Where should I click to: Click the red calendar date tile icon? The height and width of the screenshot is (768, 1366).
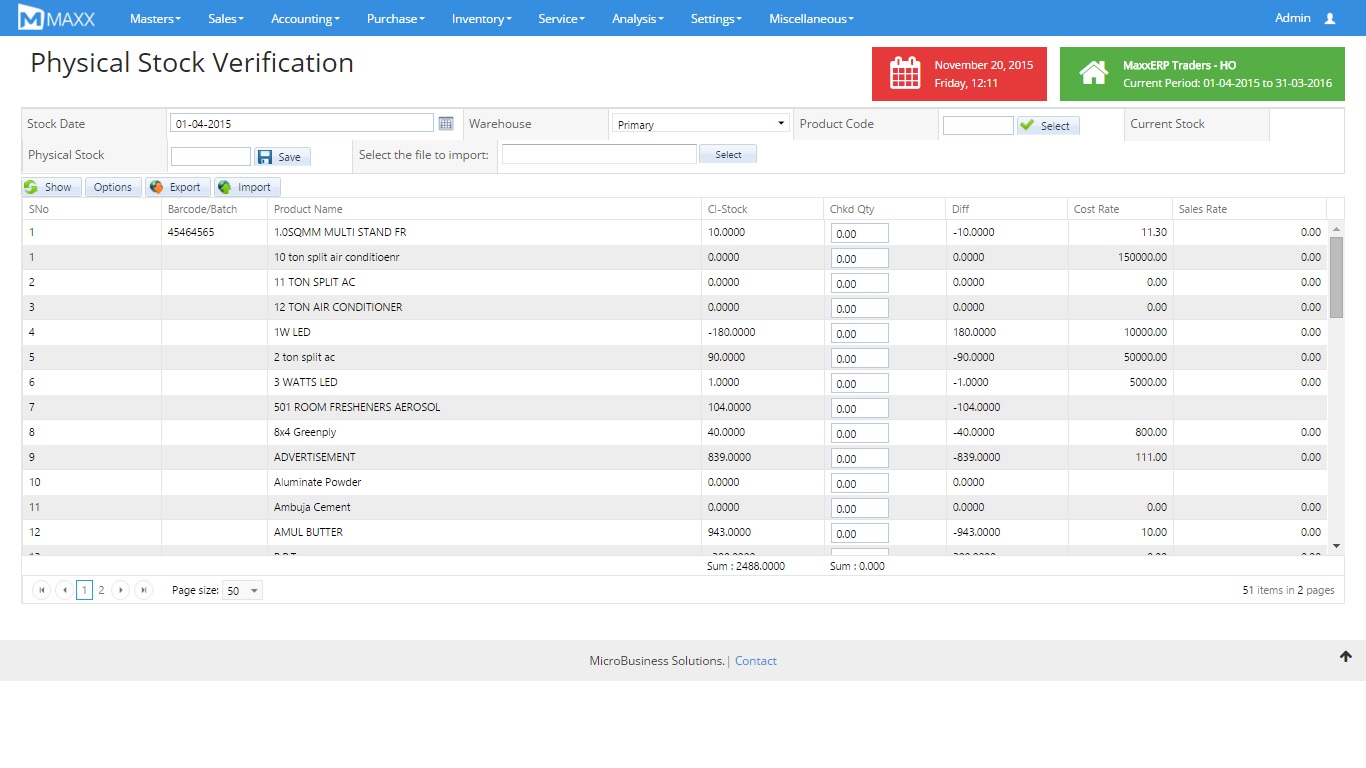pos(904,74)
